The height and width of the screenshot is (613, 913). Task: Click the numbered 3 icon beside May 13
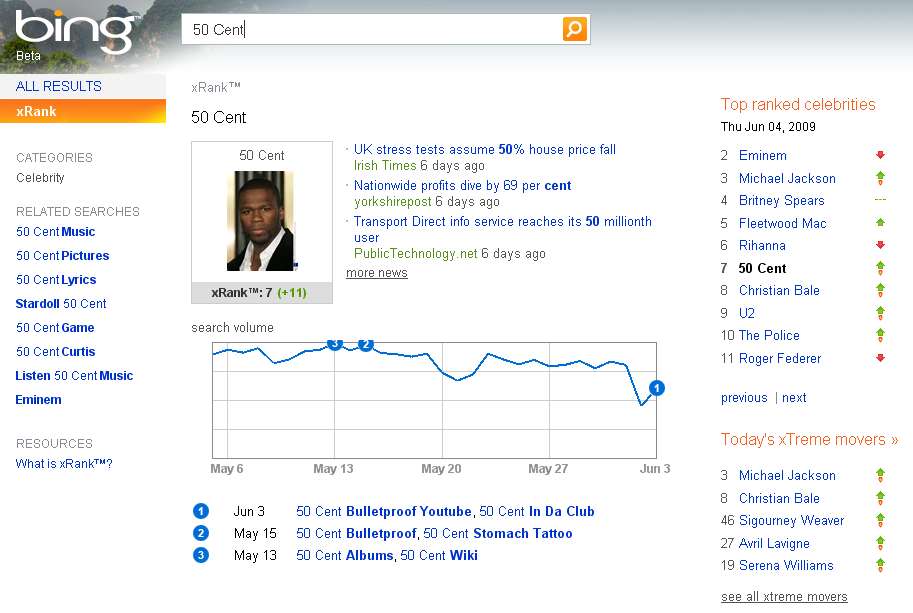[201, 555]
